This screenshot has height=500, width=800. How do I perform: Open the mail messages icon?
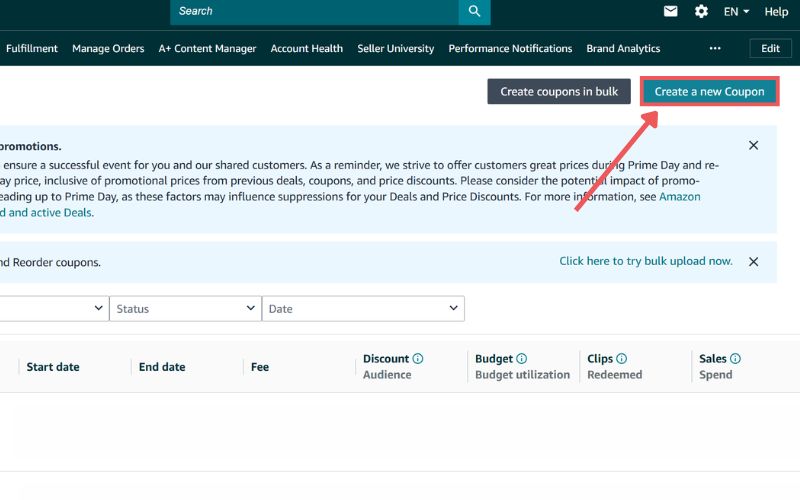point(670,11)
